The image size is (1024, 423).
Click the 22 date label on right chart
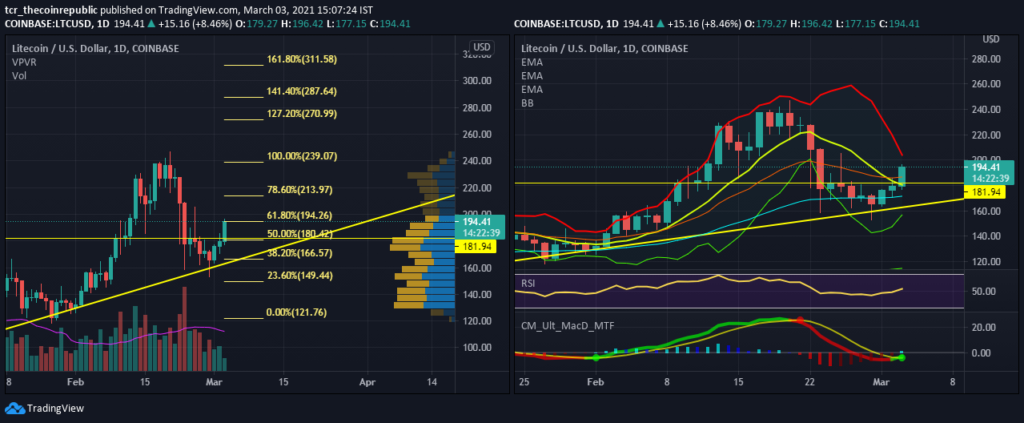810,381
